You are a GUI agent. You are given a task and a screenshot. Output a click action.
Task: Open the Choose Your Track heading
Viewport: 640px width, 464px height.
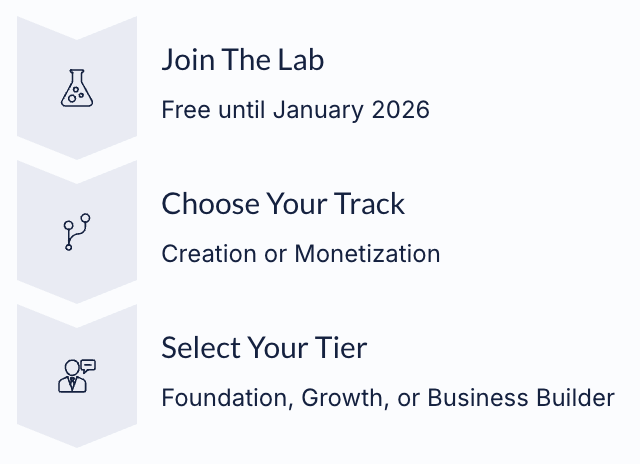click(283, 204)
